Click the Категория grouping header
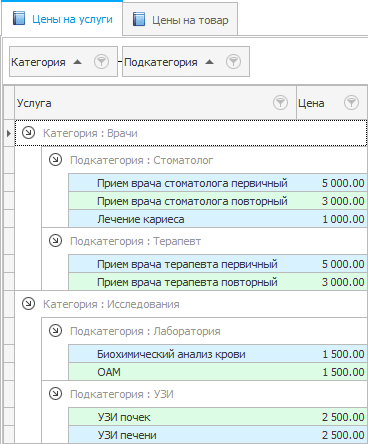Screen dimensions: 368x444 coord(63,62)
